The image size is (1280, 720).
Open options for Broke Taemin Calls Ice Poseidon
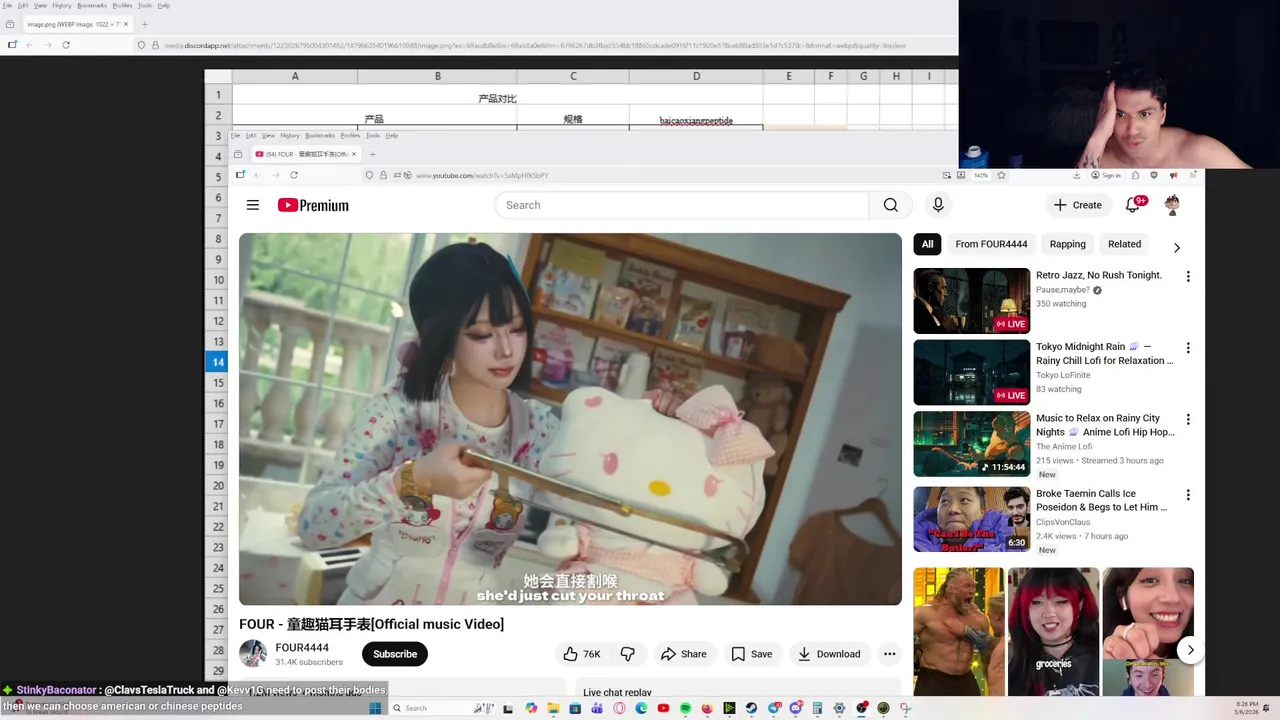point(1188,495)
